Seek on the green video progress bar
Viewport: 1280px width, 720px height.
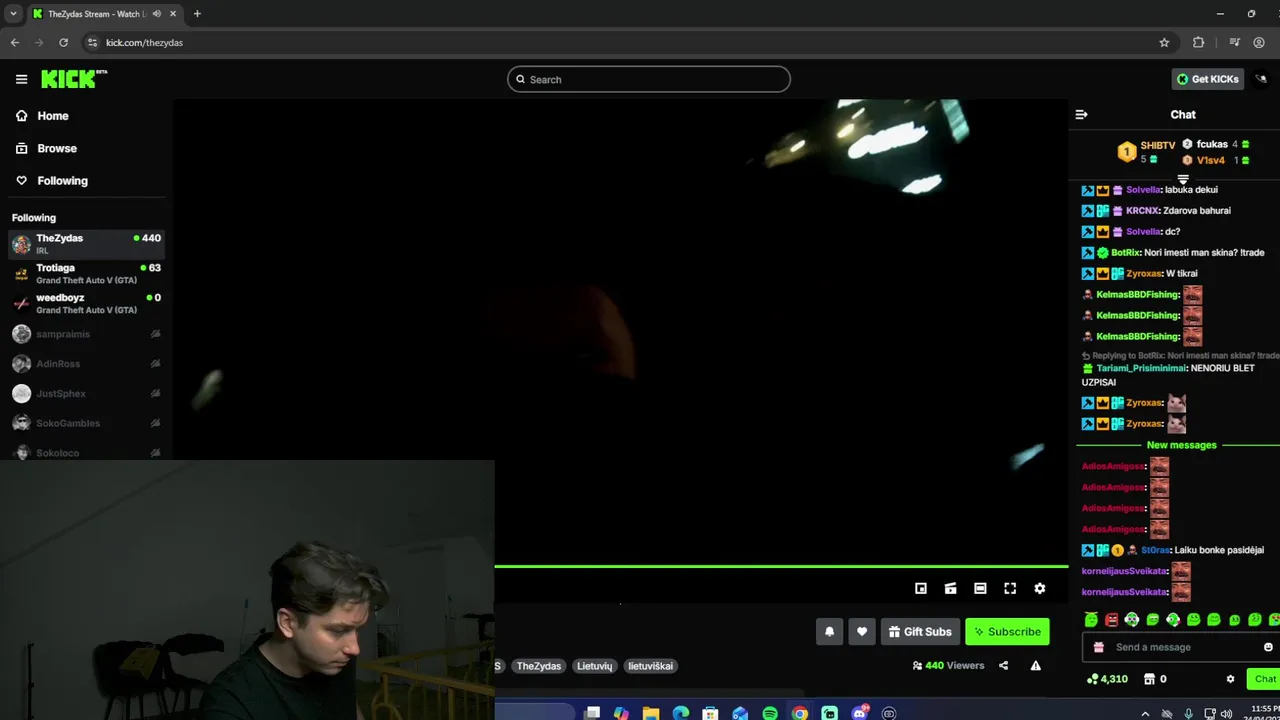[x=781, y=567]
